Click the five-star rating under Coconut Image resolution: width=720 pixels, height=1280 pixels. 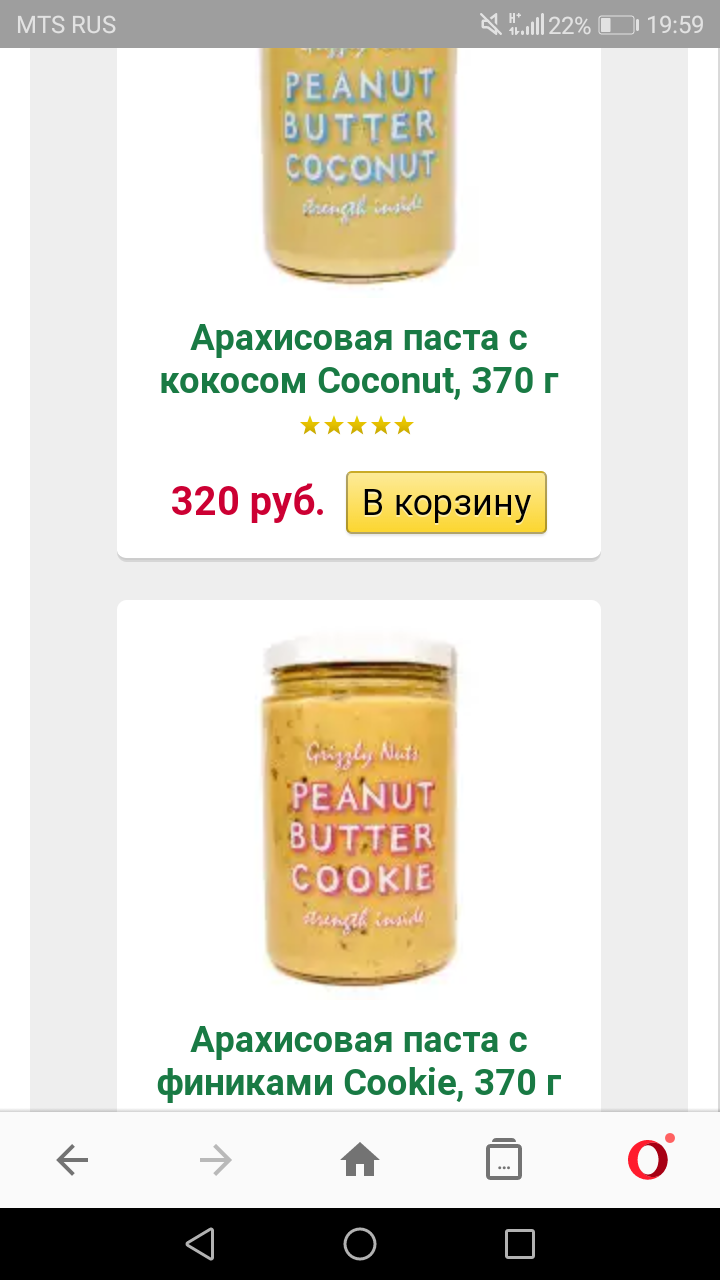[357, 426]
